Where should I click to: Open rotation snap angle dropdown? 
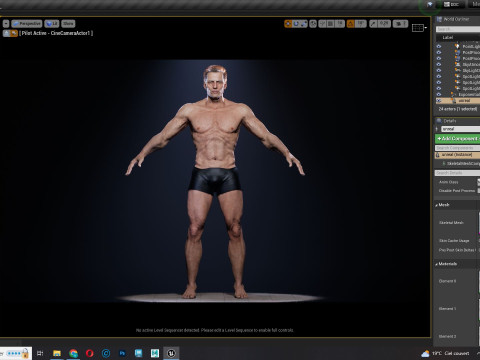(x=360, y=24)
